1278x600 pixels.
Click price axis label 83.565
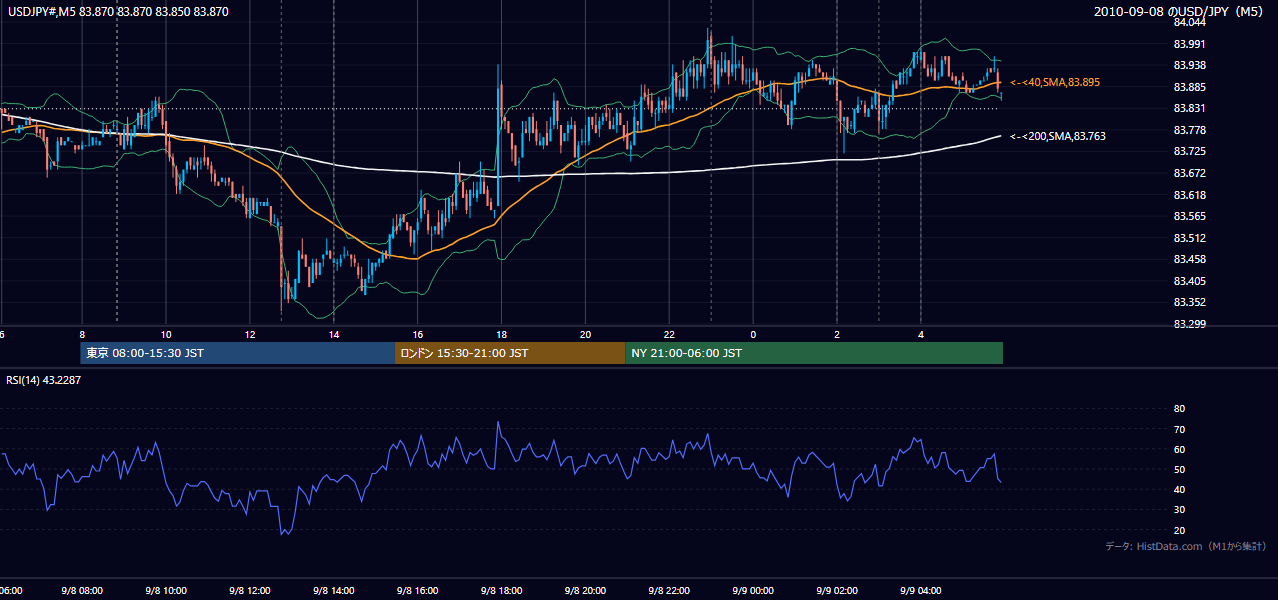[x=1190, y=216]
